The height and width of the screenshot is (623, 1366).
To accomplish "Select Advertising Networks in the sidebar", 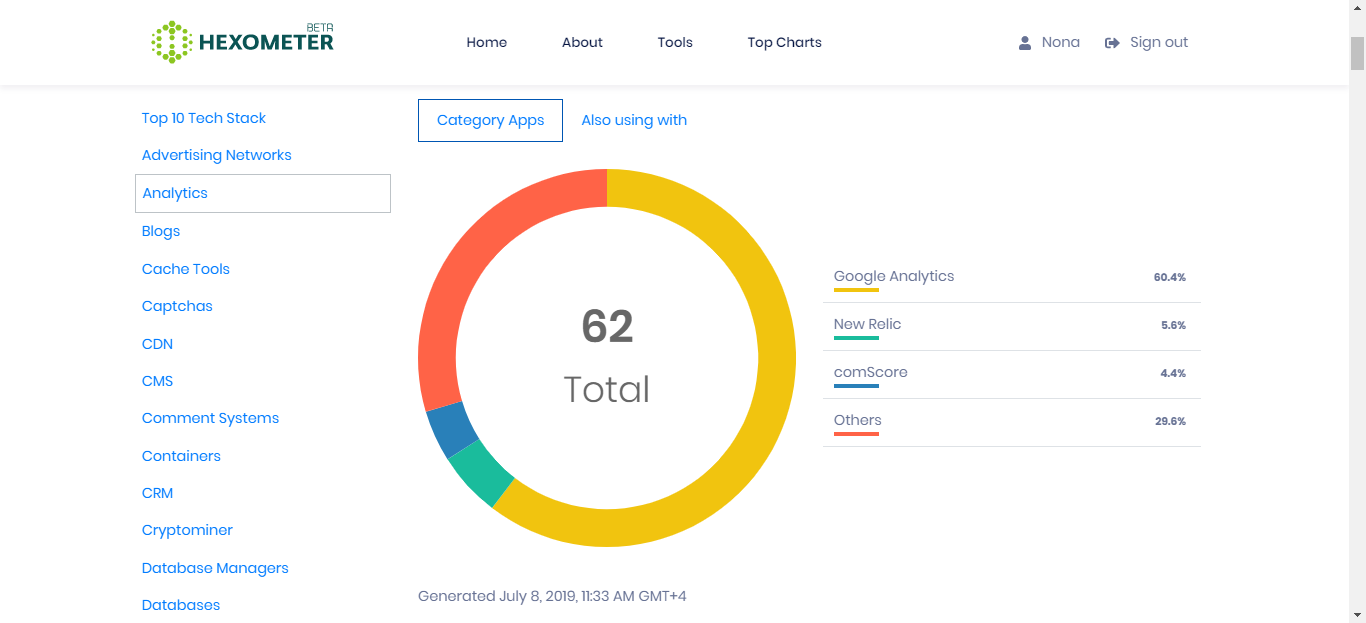I will pos(217,155).
